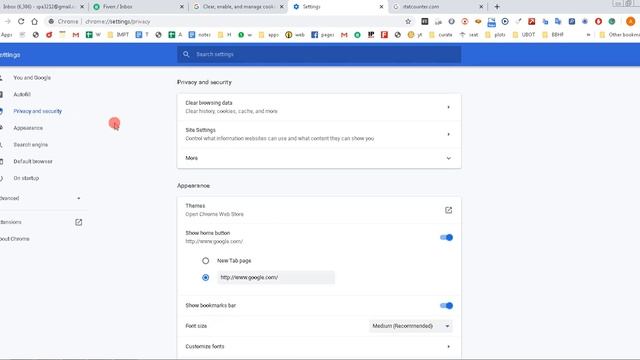Click the homepage URL text field

point(276,277)
